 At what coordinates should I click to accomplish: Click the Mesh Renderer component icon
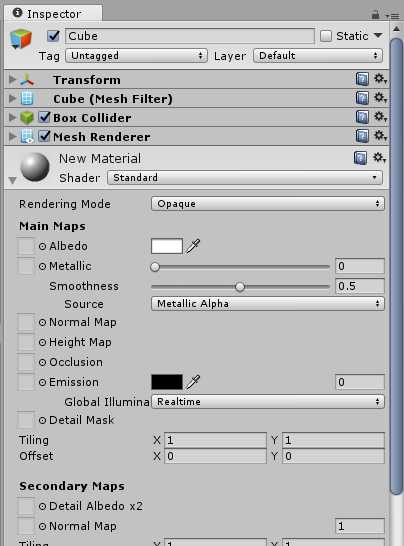point(27,136)
